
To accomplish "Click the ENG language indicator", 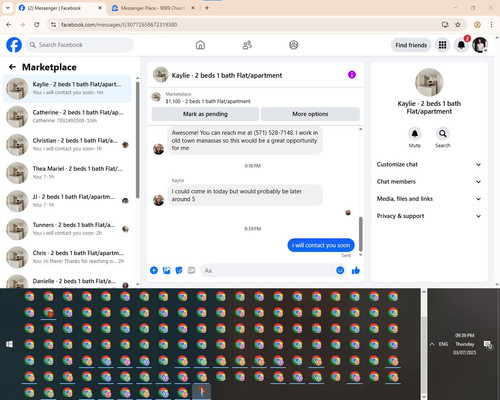I will point(443,344).
